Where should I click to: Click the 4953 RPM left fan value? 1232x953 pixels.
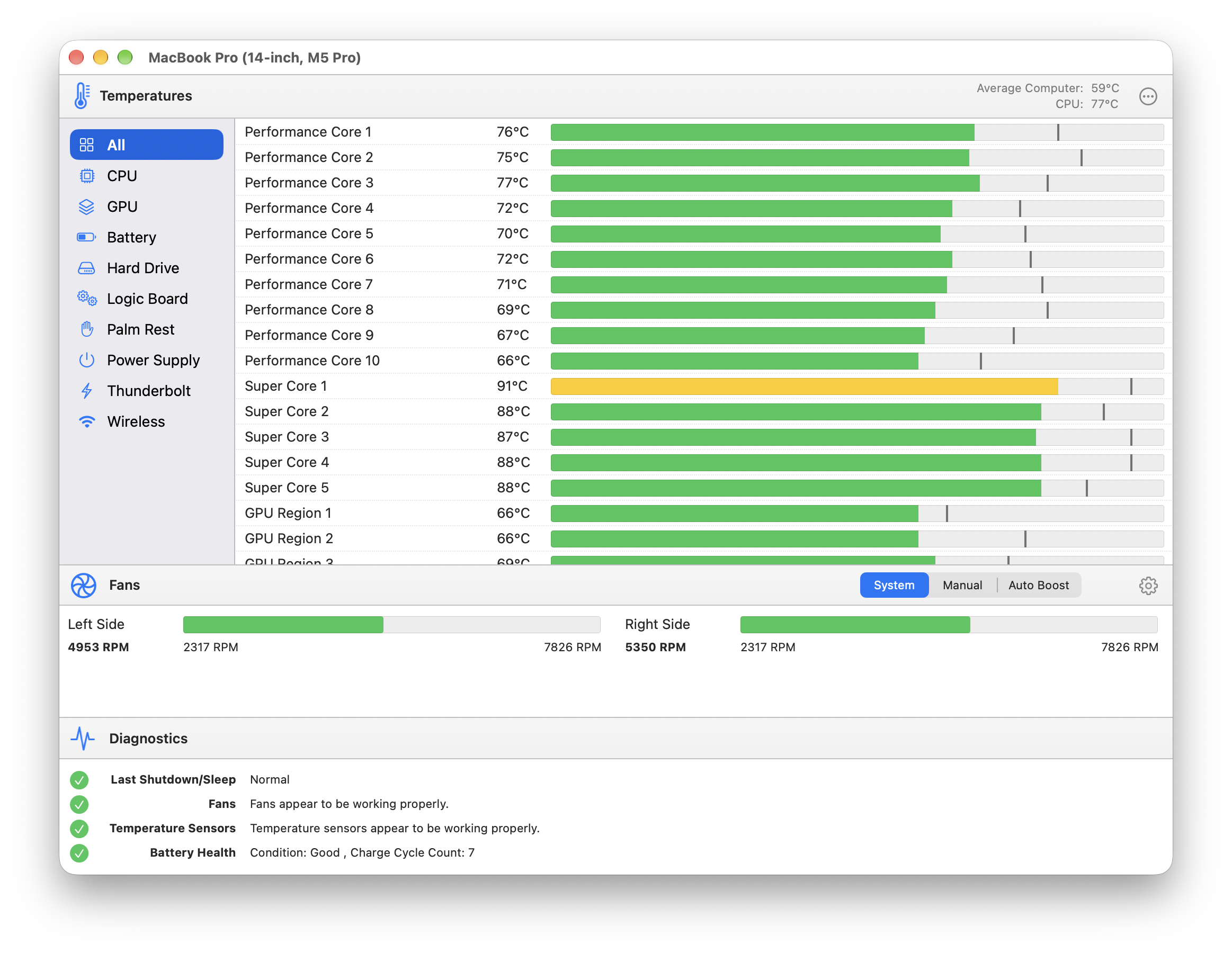[x=98, y=648]
